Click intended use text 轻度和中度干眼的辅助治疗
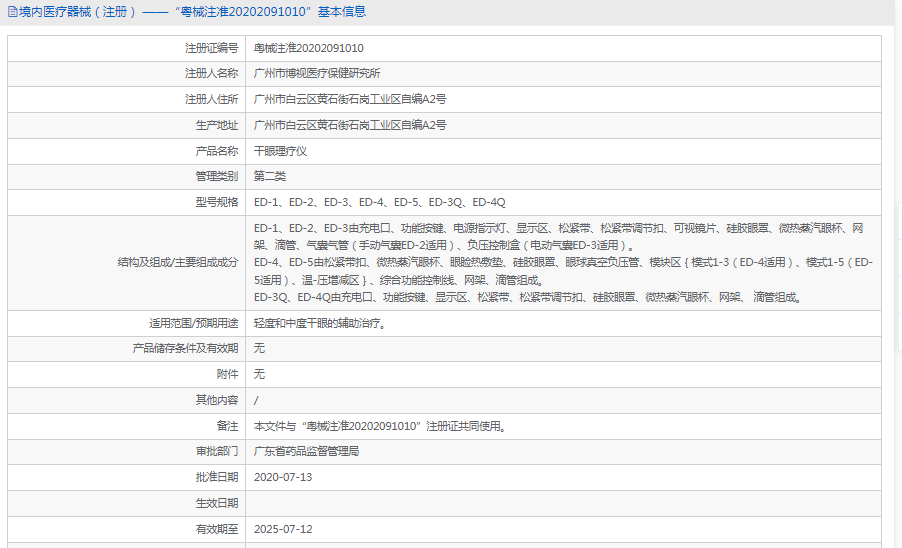The image size is (902, 548). [x=320, y=324]
